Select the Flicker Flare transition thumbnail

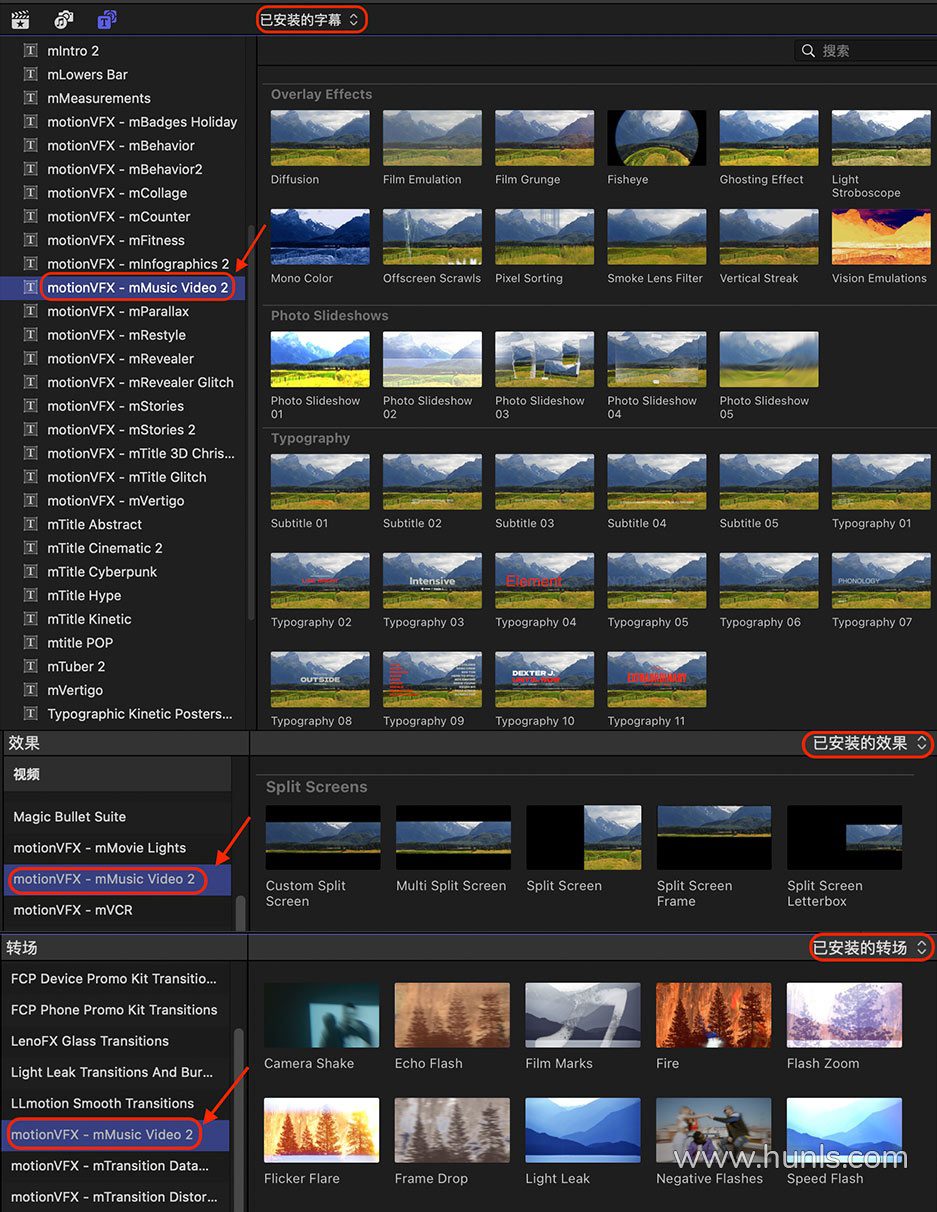[322, 1130]
